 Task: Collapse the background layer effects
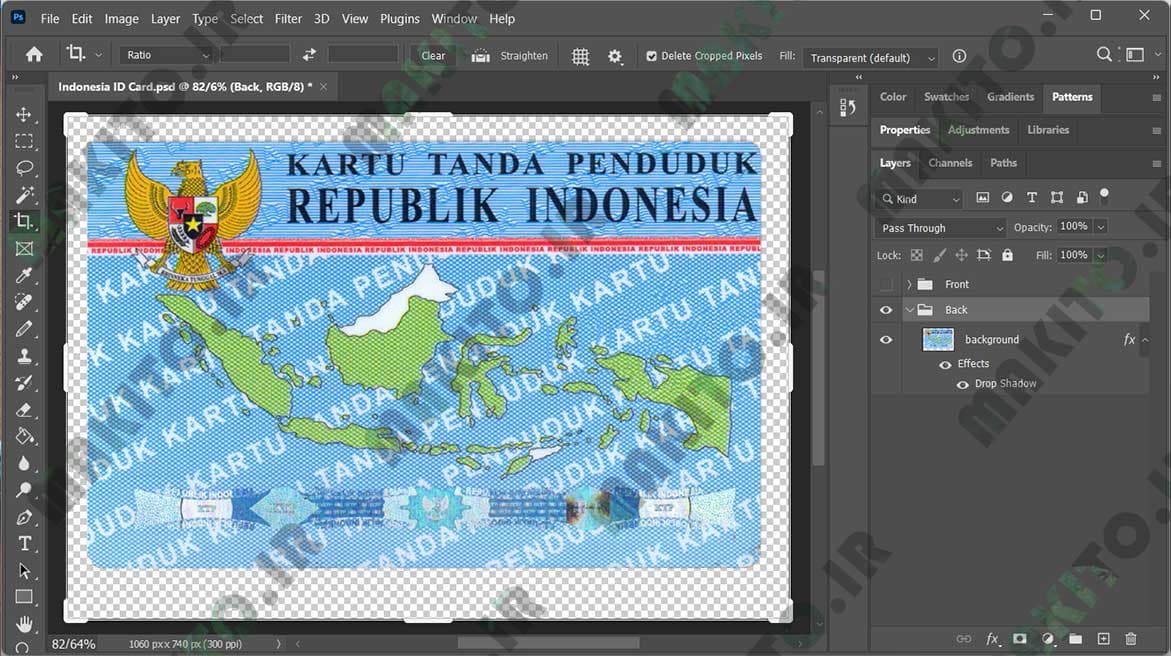click(1146, 340)
